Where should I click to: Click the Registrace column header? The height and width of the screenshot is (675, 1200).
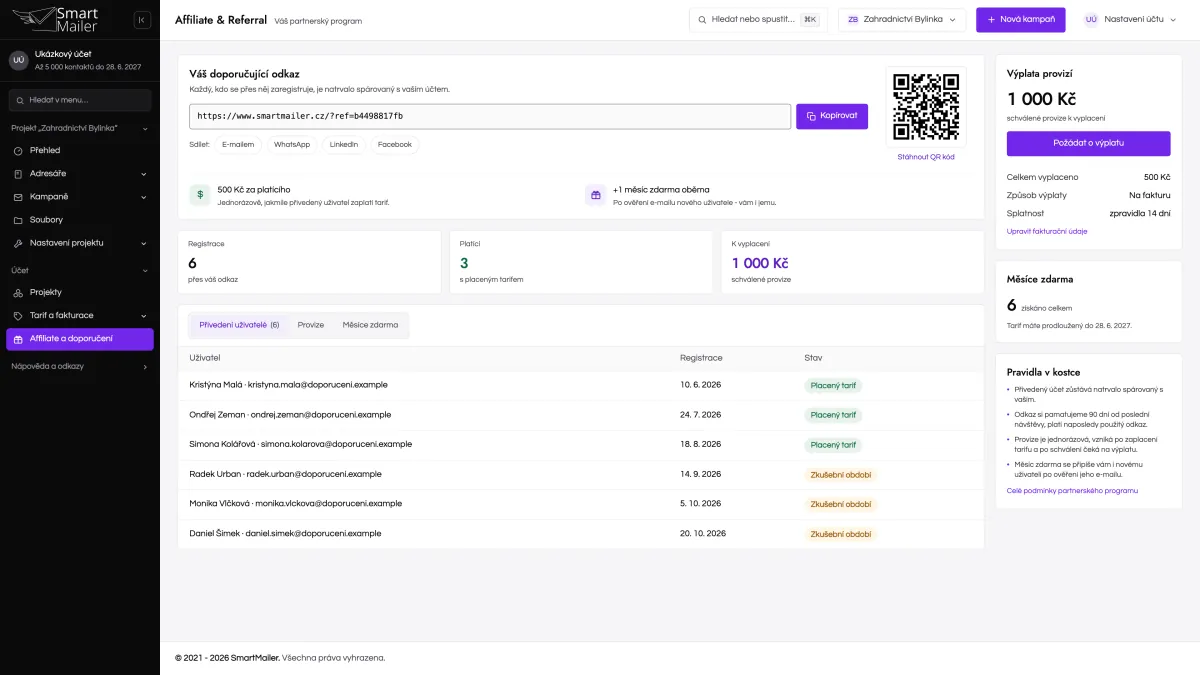pyautogui.click(x=701, y=358)
